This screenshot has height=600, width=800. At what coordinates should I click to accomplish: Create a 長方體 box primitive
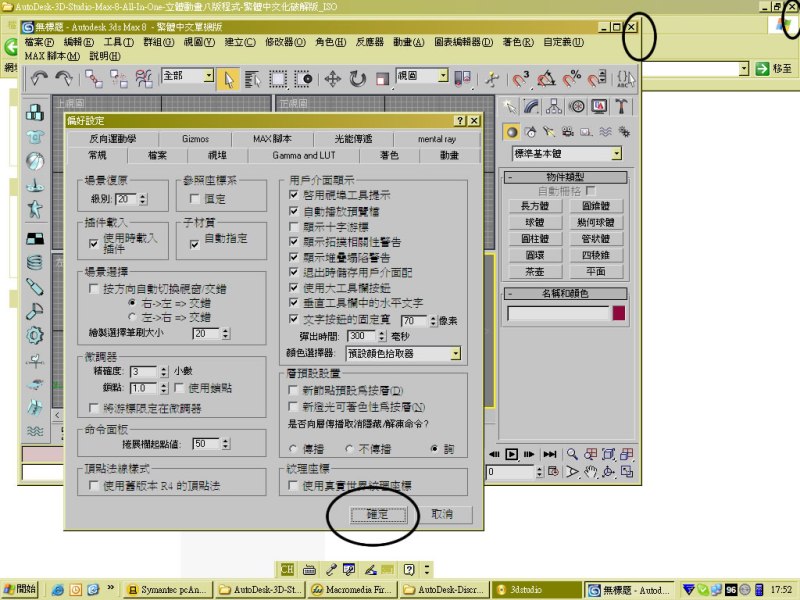(x=535, y=206)
